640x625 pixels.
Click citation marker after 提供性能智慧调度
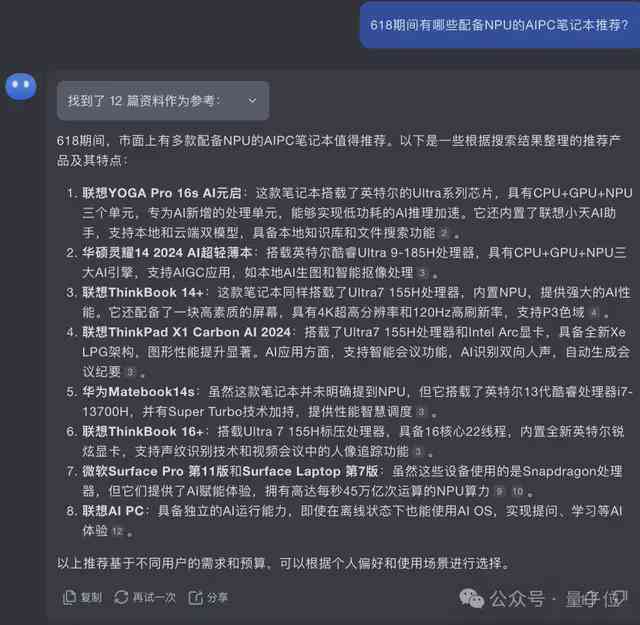tap(420, 412)
